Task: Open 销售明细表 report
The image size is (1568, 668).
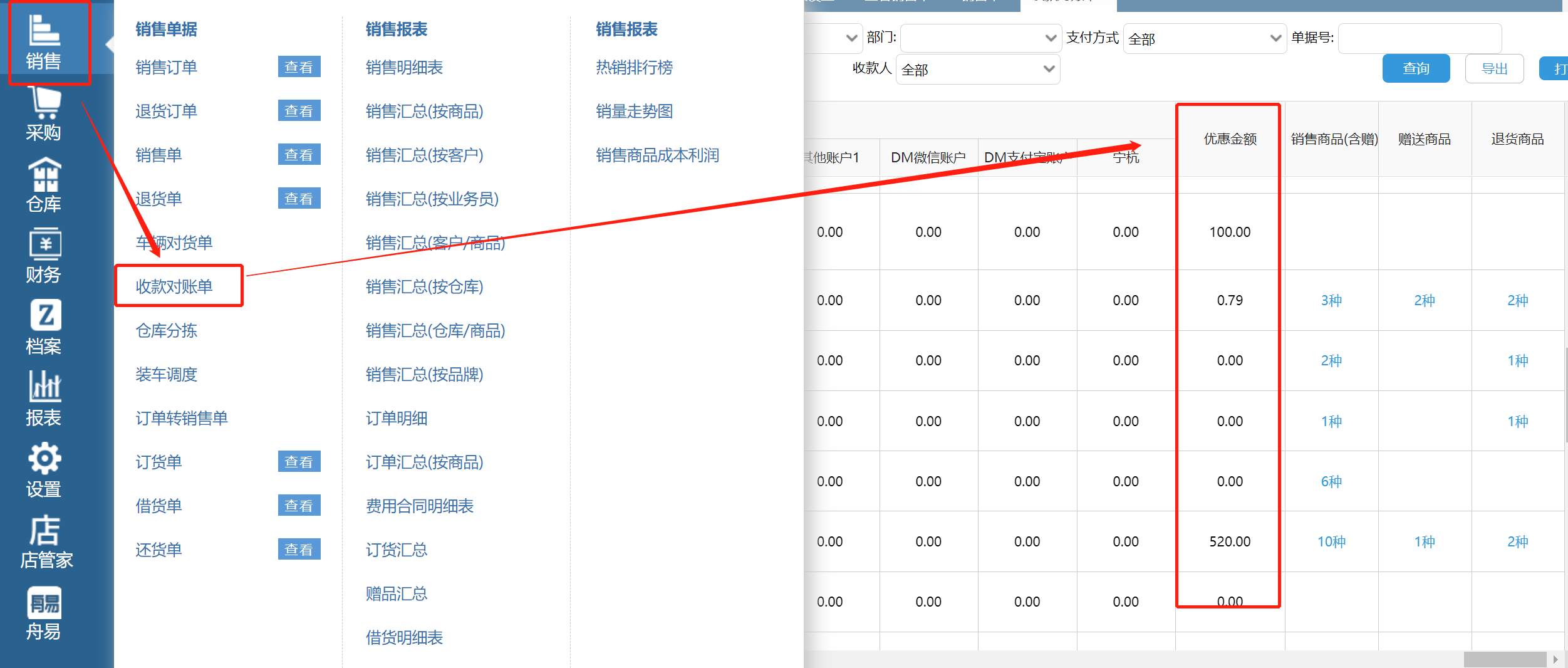Action: click(x=405, y=67)
